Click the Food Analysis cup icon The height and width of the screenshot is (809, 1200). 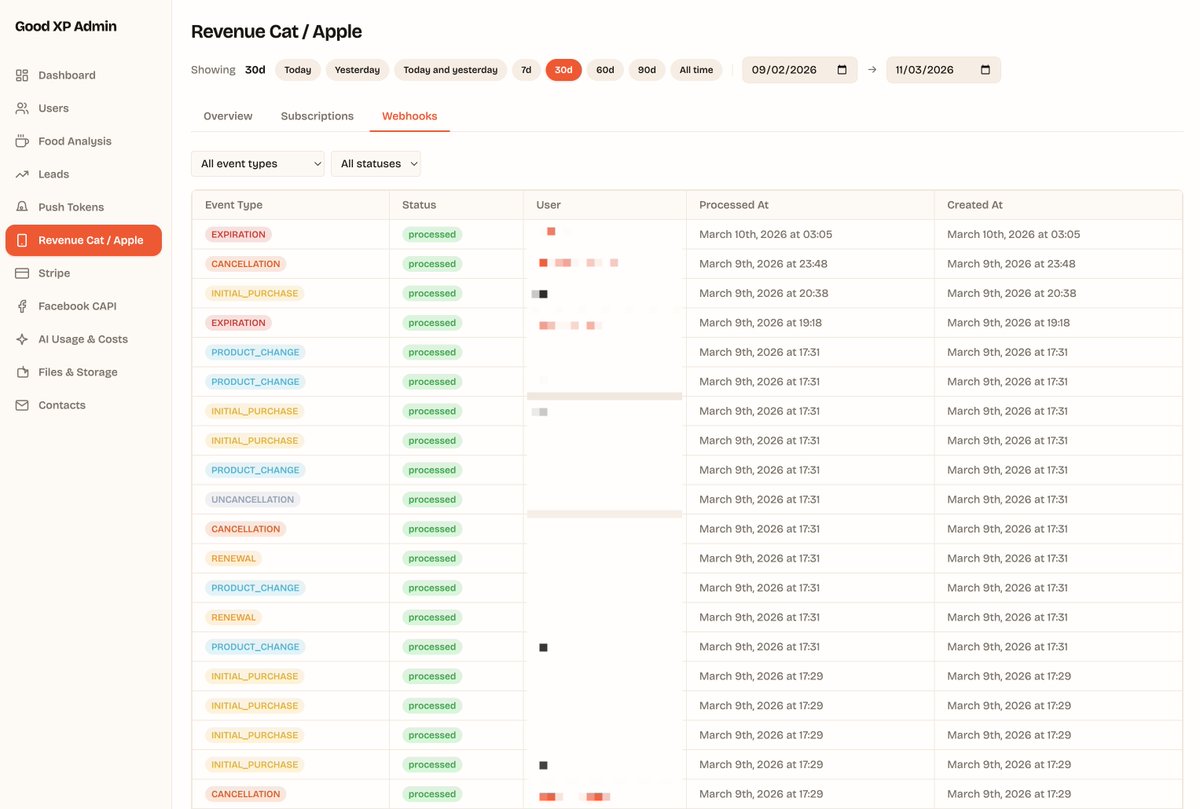click(22, 141)
